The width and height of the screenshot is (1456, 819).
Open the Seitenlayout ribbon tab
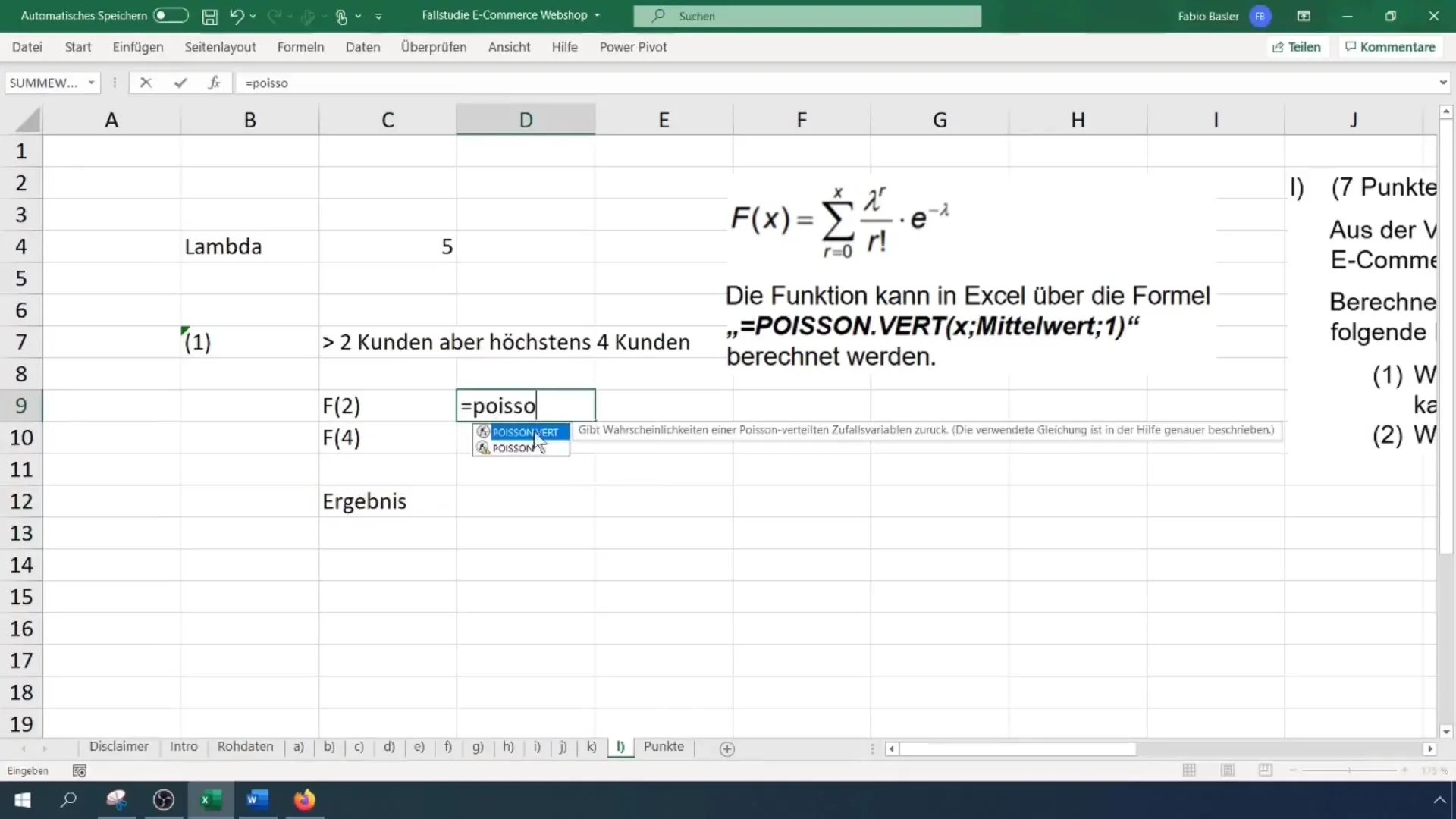220,47
